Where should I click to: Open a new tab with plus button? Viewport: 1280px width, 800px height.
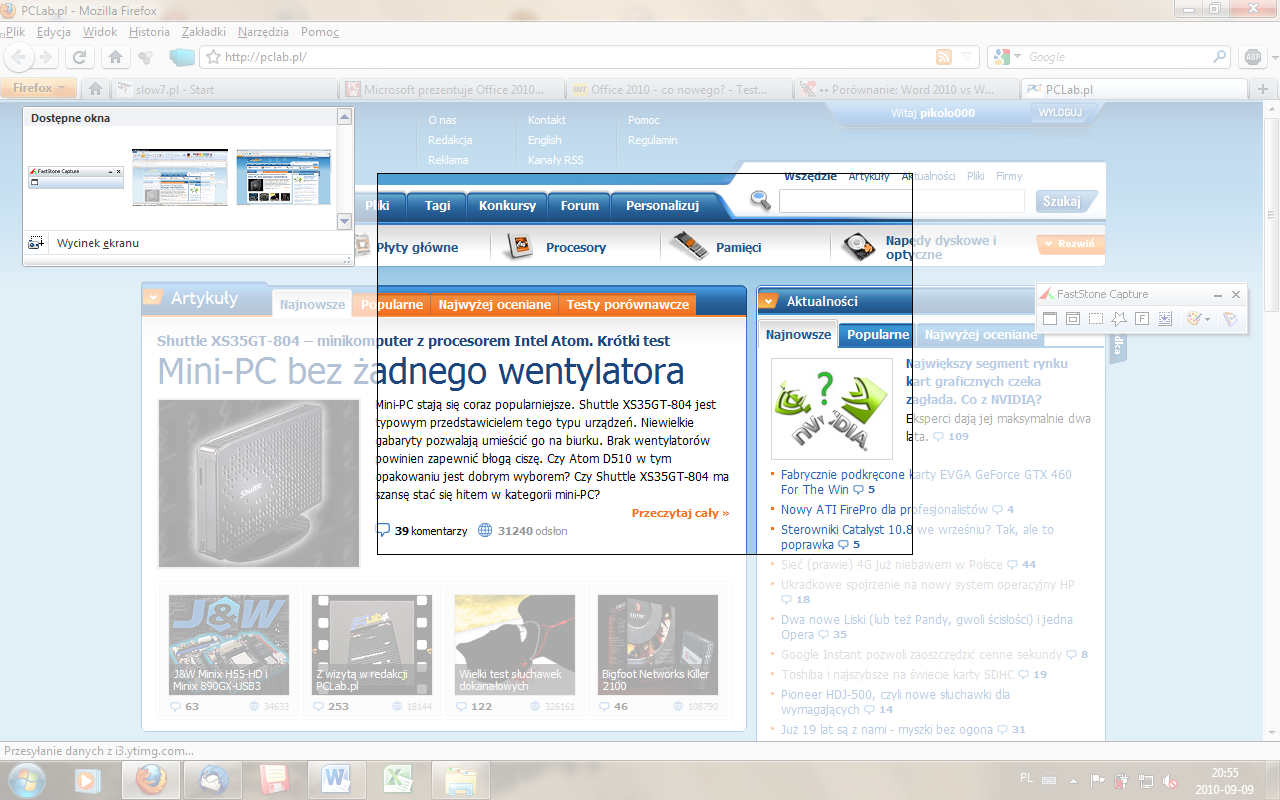pyautogui.click(x=1263, y=89)
